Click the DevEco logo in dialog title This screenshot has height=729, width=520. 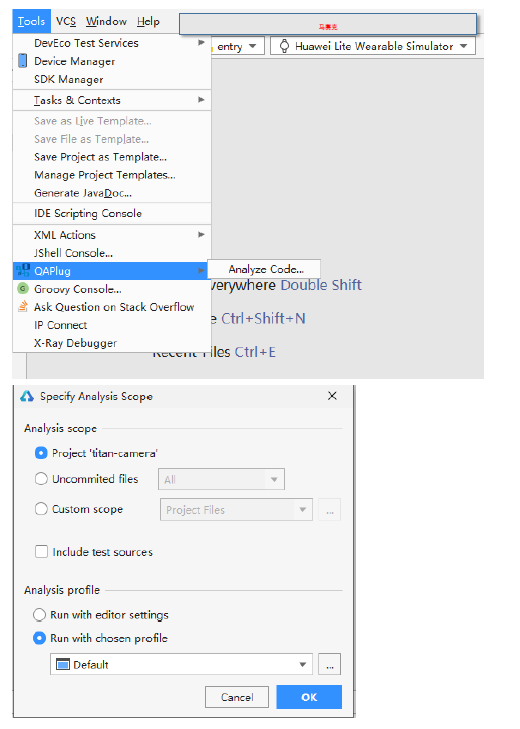coord(27,396)
